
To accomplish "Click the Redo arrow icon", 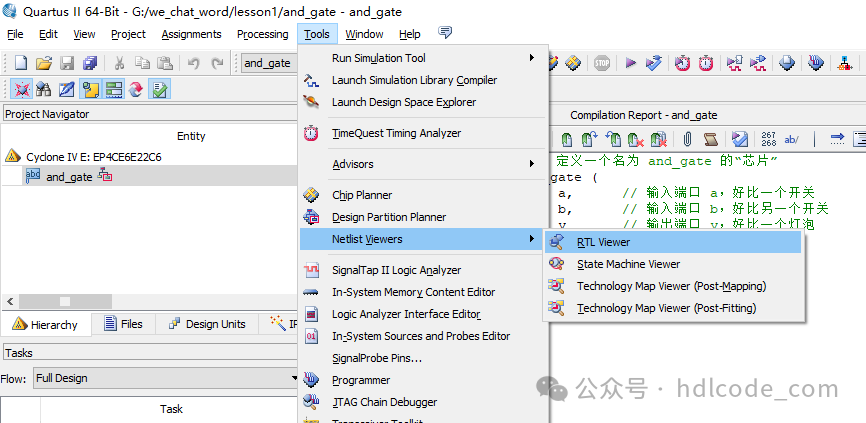I will click(x=217, y=63).
